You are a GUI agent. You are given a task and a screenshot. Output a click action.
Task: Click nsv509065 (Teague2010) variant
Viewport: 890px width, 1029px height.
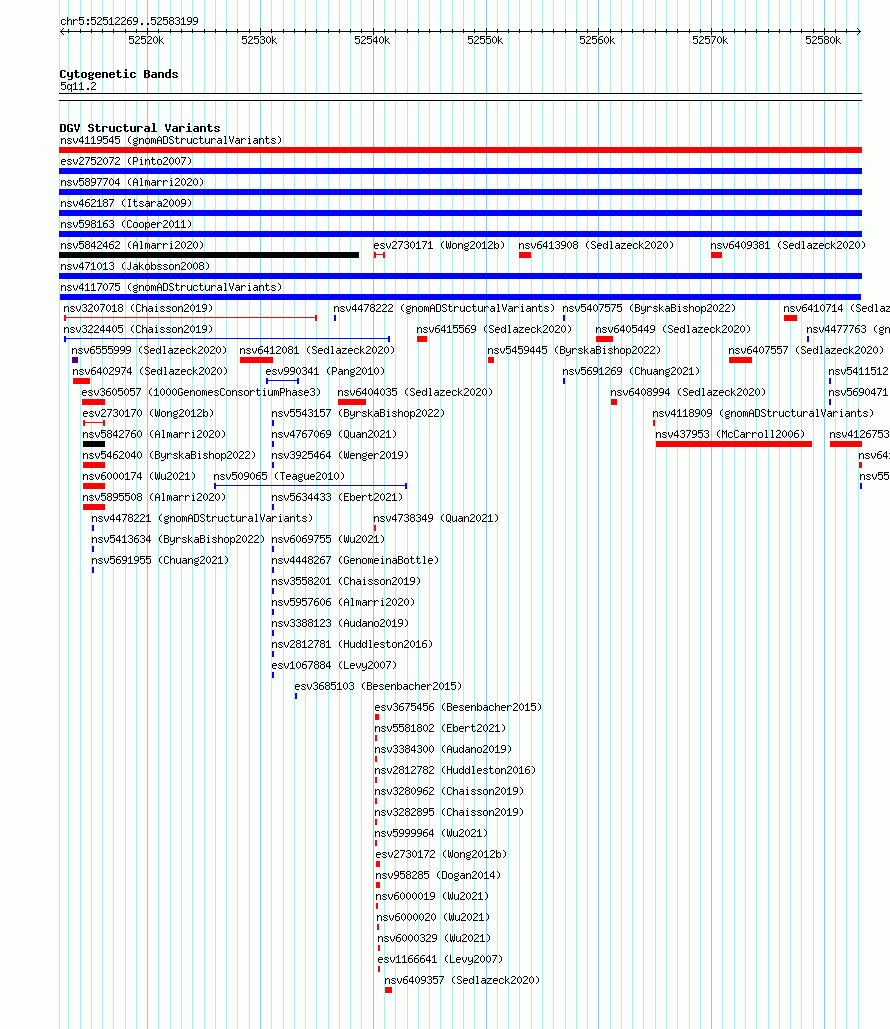279,476
